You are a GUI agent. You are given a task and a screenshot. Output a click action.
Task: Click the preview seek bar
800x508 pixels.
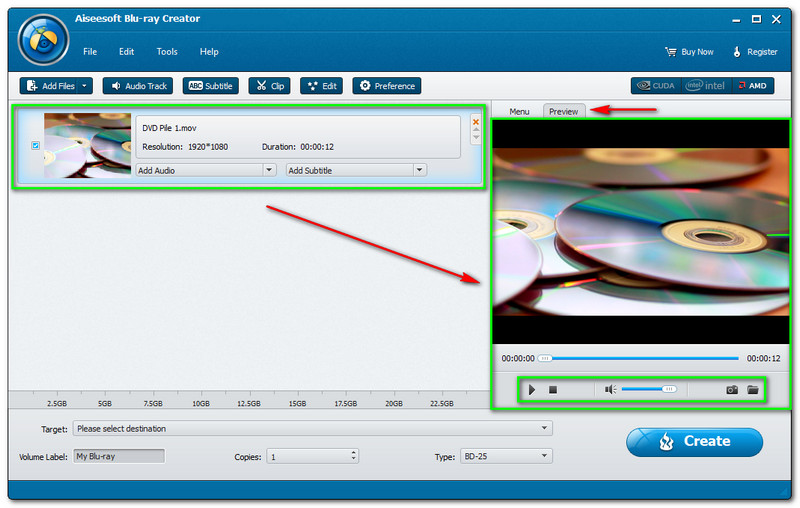[x=639, y=358]
